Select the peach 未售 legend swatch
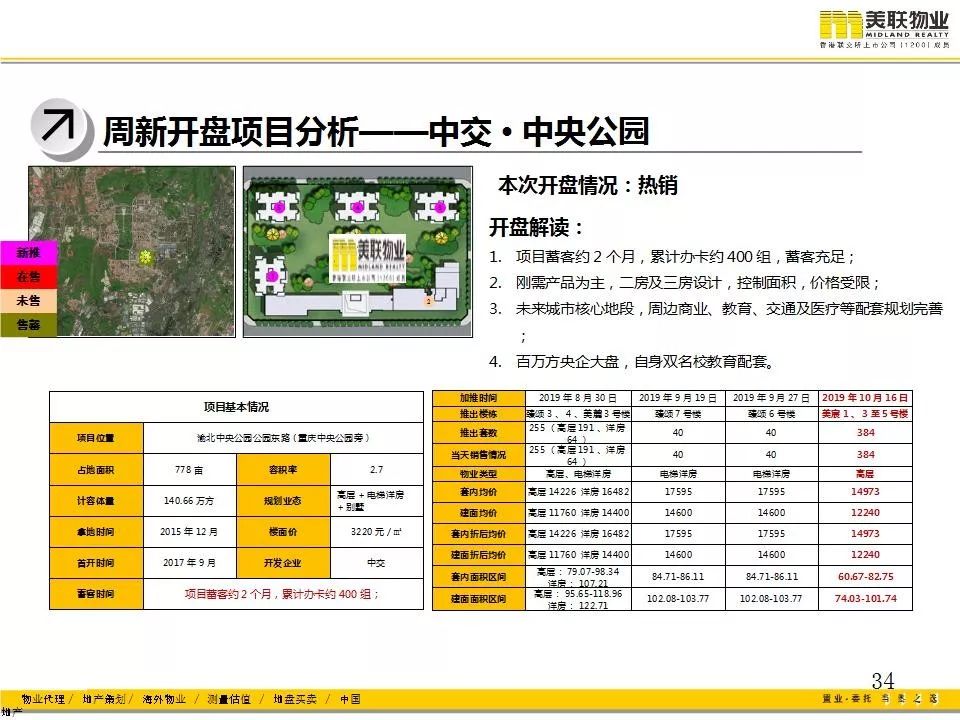The height and width of the screenshot is (720, 960). point(28,301)
